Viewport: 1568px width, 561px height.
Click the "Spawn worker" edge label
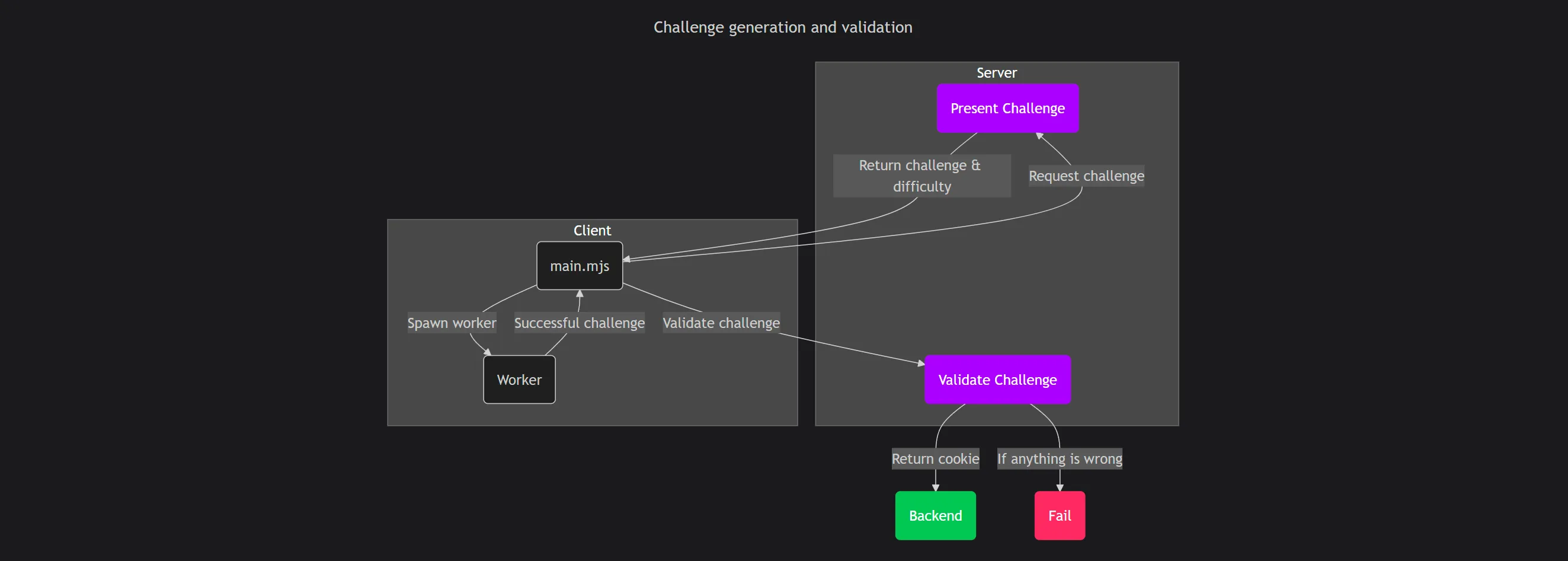[x=452, y=323]
